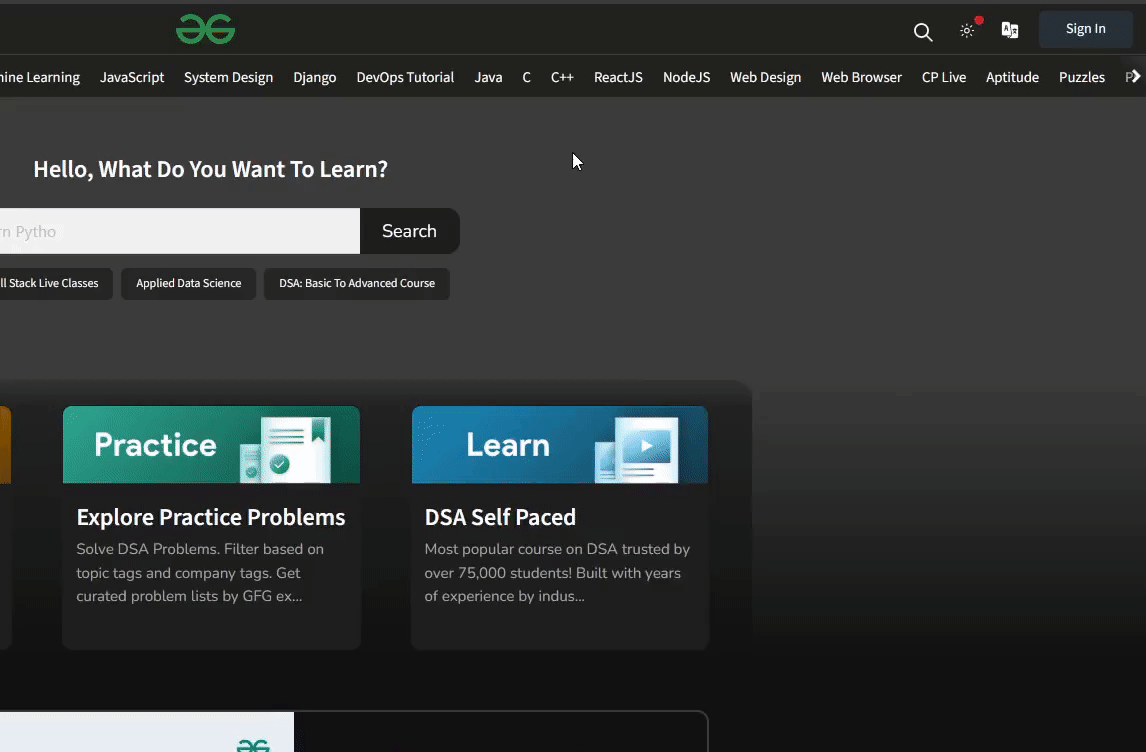Screen dimensions: 1146x752
Task: Focus the learn search input field
Action: pyautogui.click(x=180, y=231)
